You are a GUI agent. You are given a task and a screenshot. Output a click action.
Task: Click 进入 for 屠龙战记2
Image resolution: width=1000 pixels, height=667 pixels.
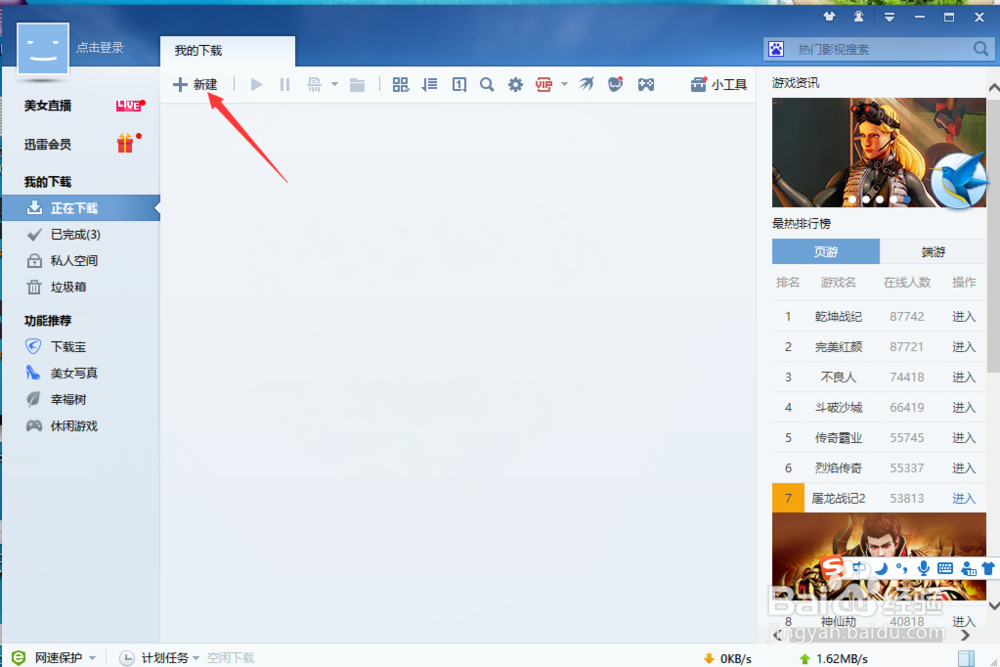click(964, 499)
